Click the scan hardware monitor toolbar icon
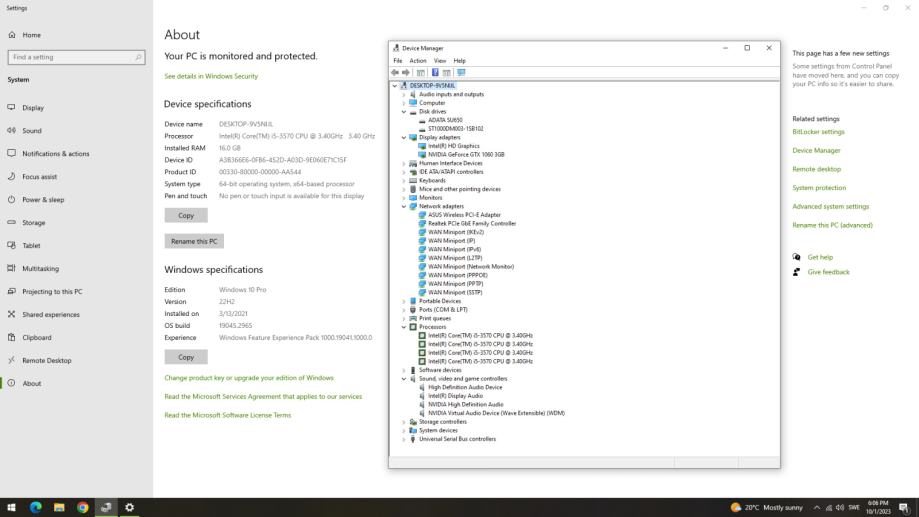Viewport: 919px width, 517px height. coord(461,73)
